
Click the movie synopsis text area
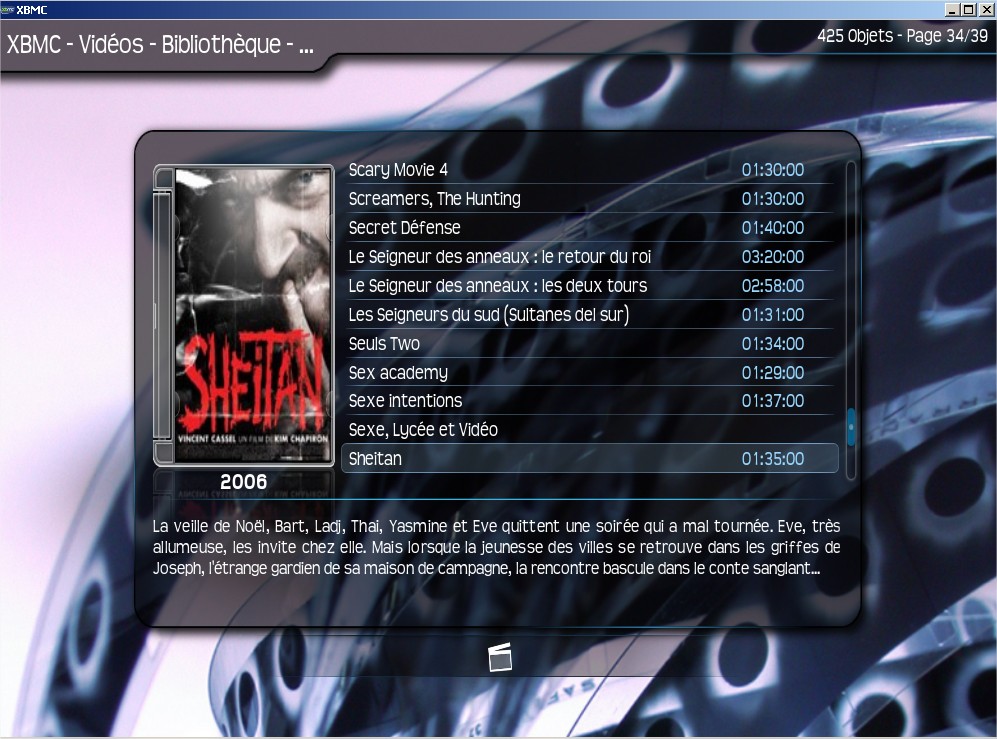[496, 548]
